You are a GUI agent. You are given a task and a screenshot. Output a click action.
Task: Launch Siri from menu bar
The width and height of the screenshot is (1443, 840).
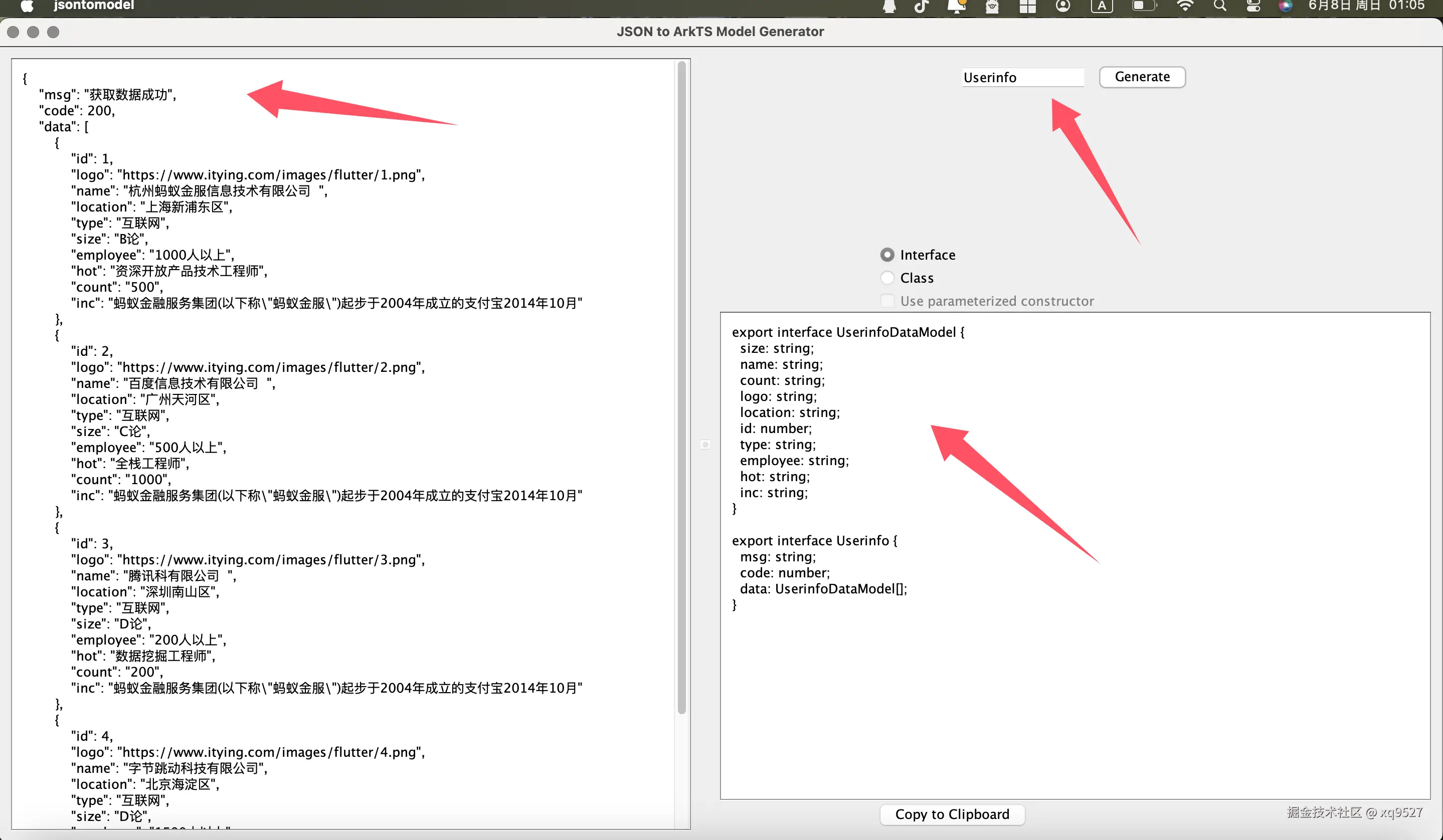[x=1285, y=7]
